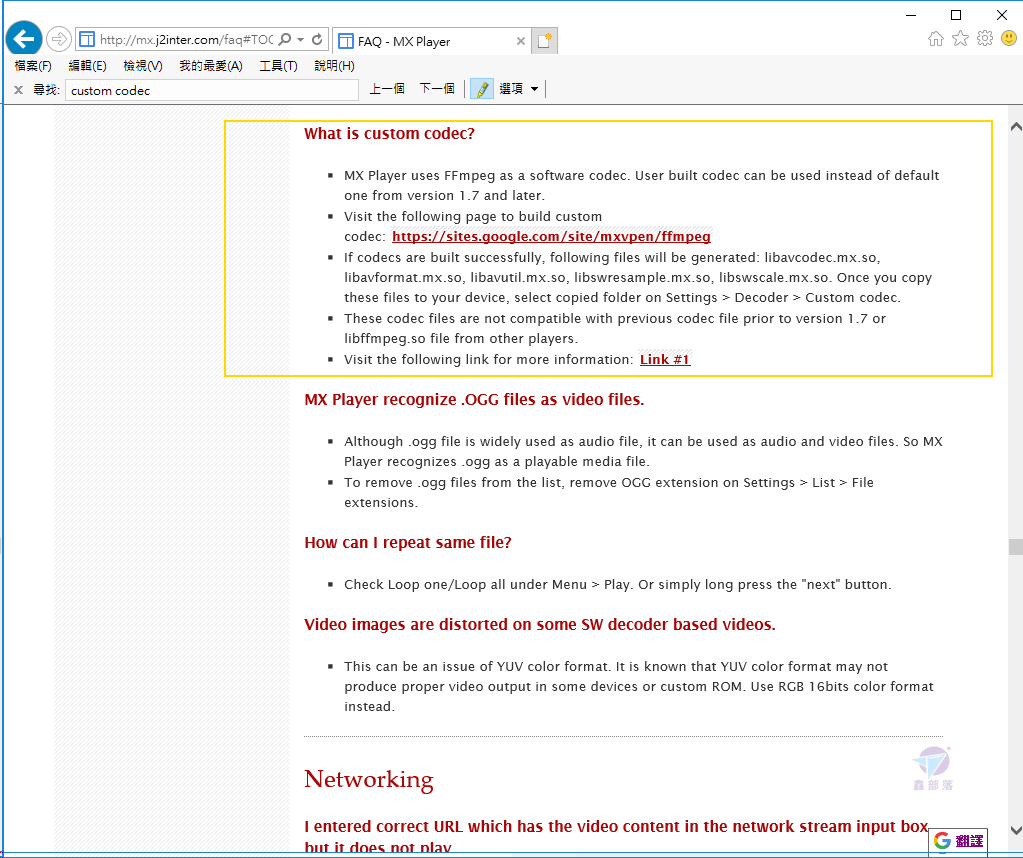Select the FAQ - MX Player tab
This screenshot has width=1023, height=858.
point(431,41)
